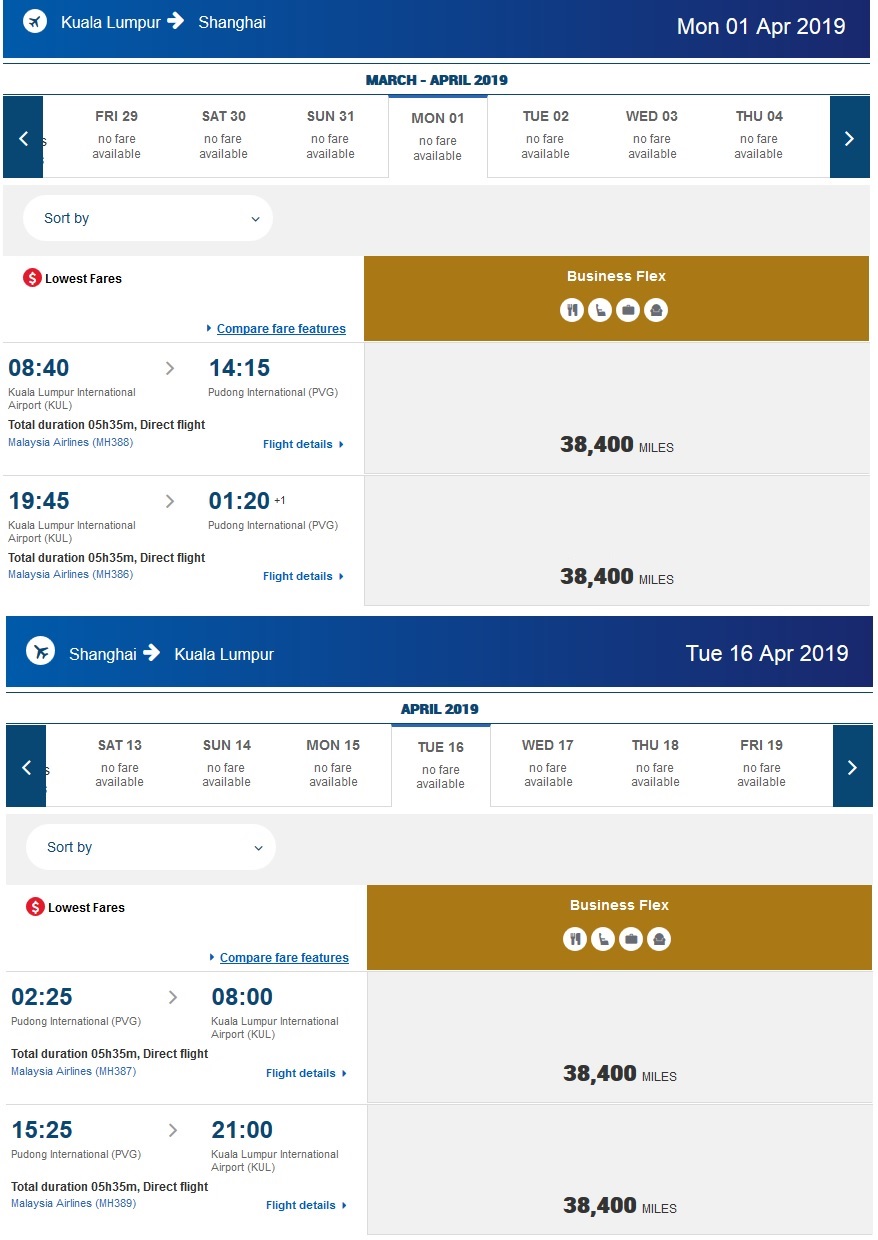Click the meal icon under the second Business Flex header
Viewport: 878px width, 1240px height.
point(575,939)
